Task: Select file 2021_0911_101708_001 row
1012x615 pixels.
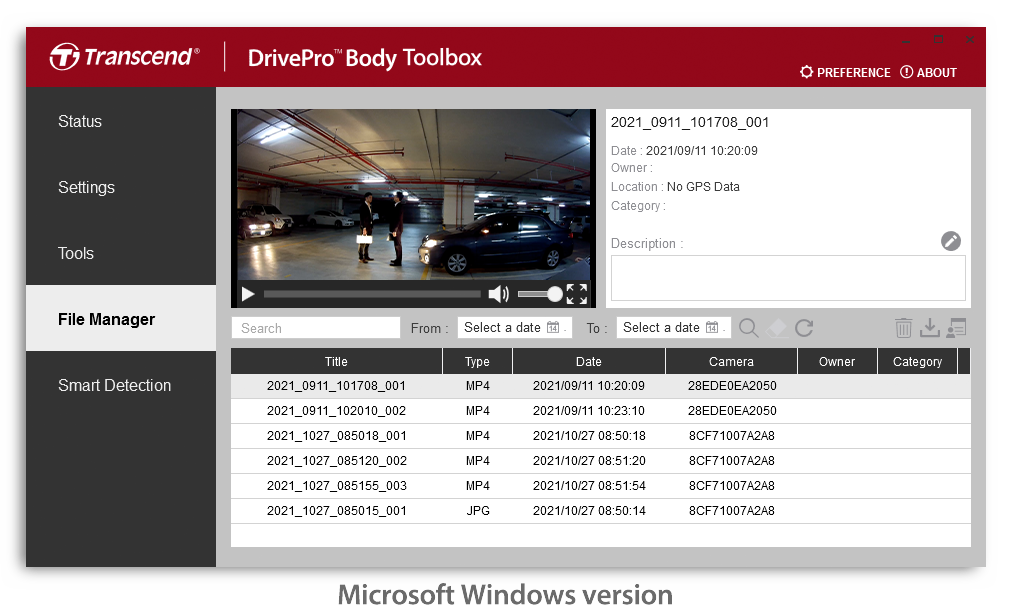Action: click(x=601, y=386)
